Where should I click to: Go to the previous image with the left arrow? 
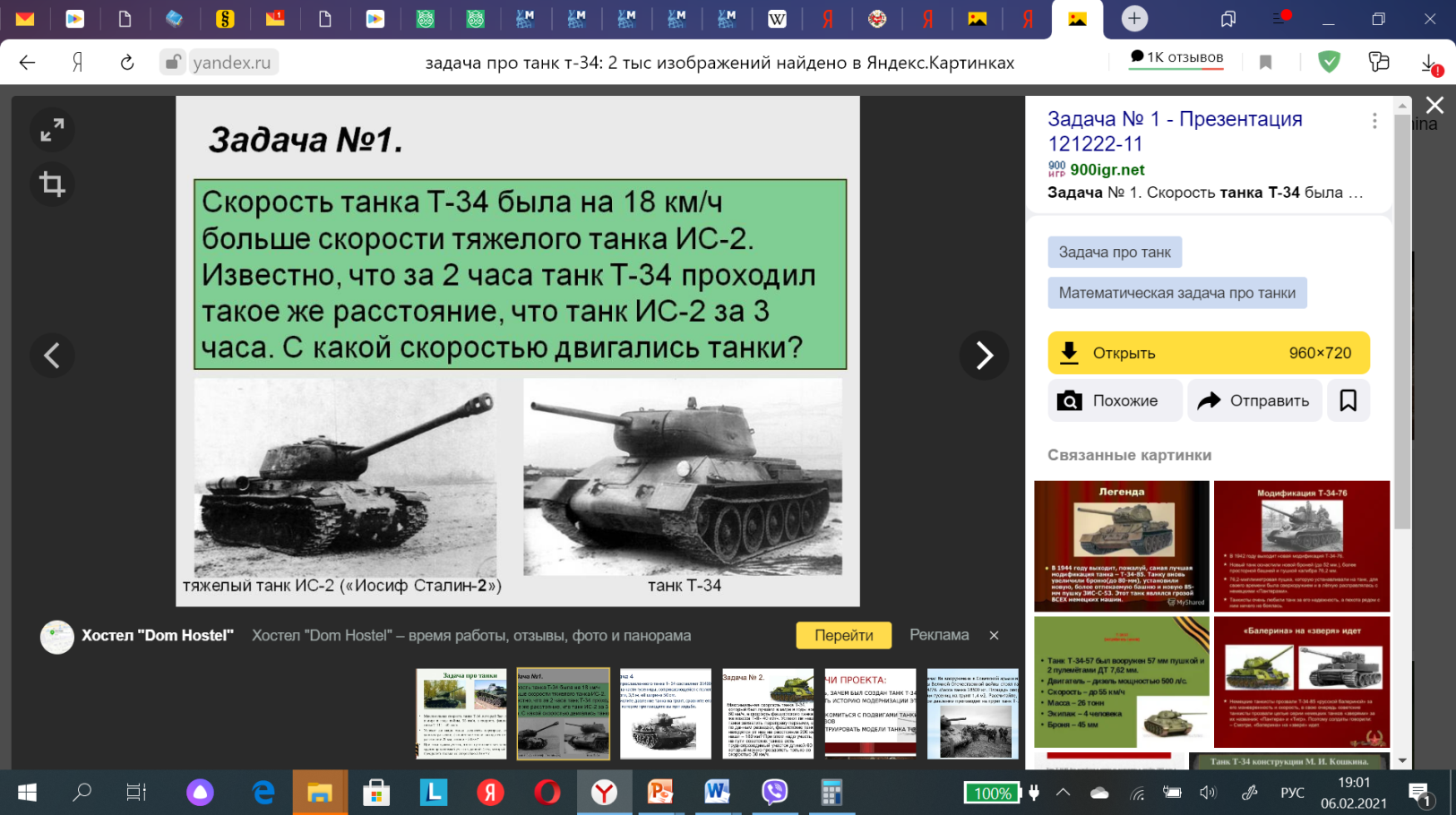click(52, 356)
